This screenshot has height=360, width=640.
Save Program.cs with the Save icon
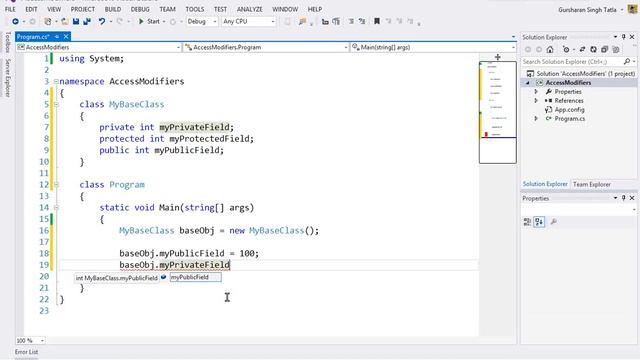pyautogui.click(x=76, y=21)
